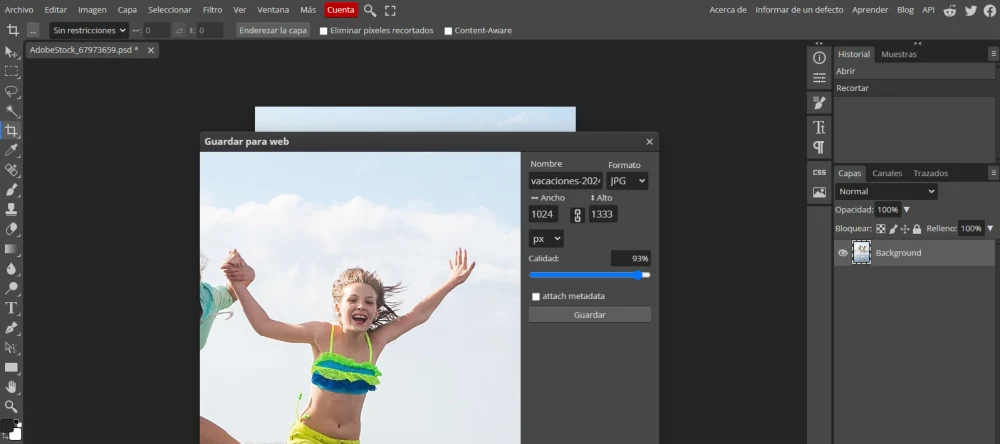Select the Dodge tool
Viewport: 1000px width, 444px height.
point(11,288)
